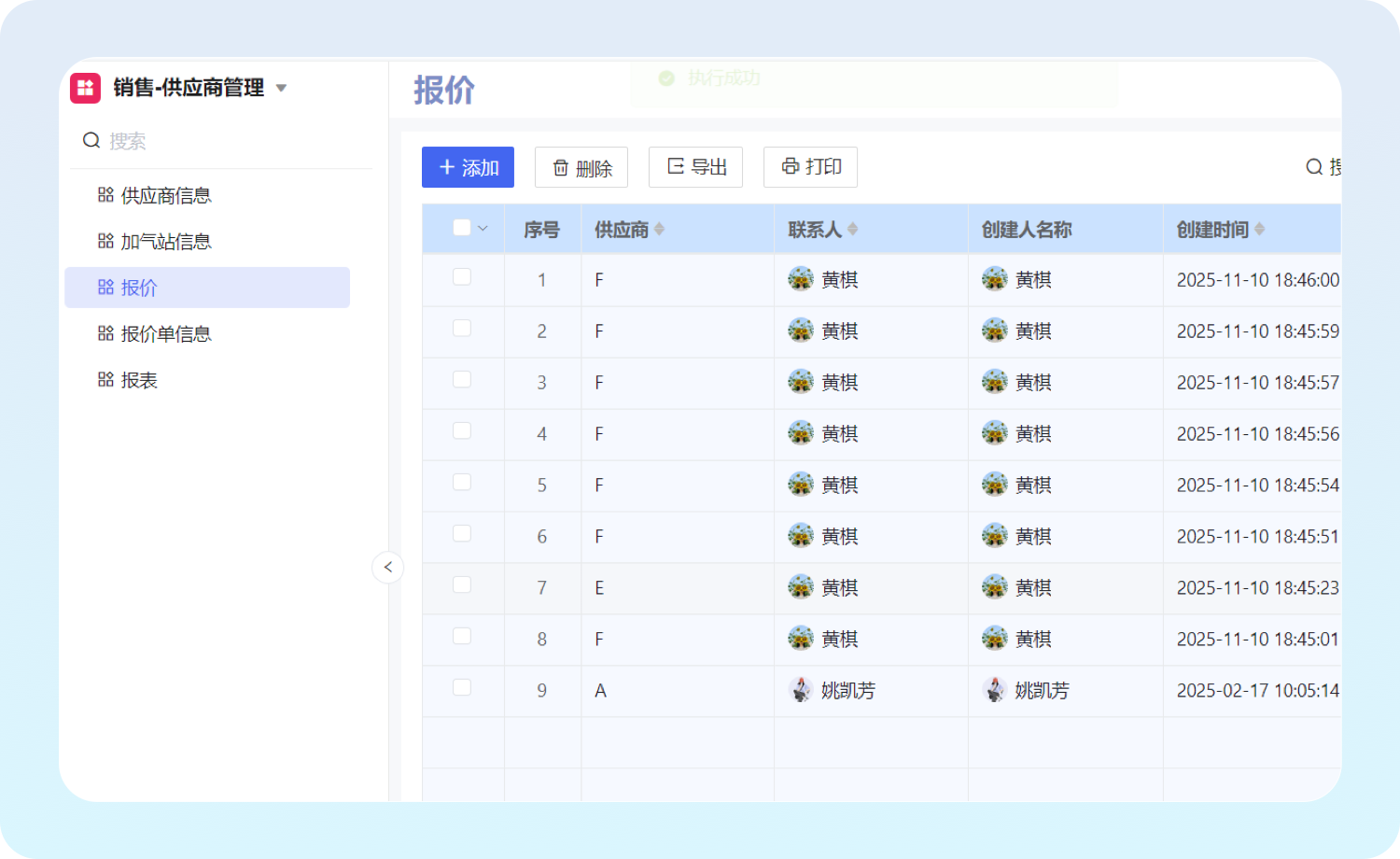This screenshot has height=859, width=1400.
Task: Open 供应商信息 in the sidebar
Action: tap(166, 195)
